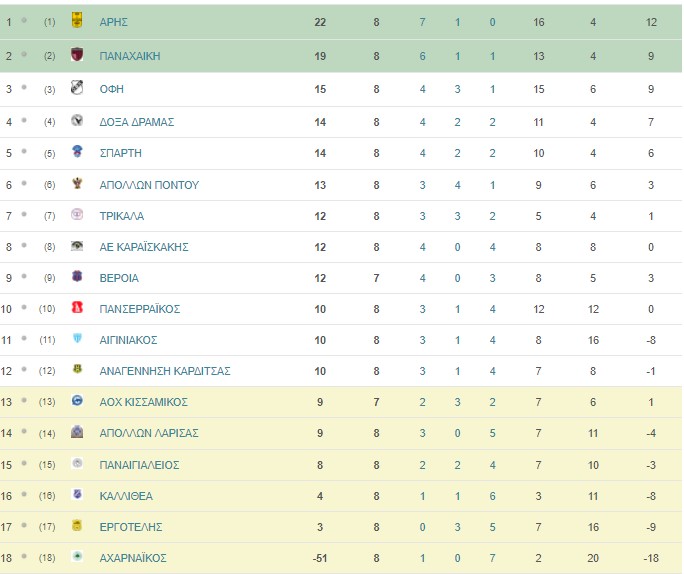
Task: Click the ΕΡΓΟΤΕΛΗΣ yellow crest icon
Action: [77, 525]
